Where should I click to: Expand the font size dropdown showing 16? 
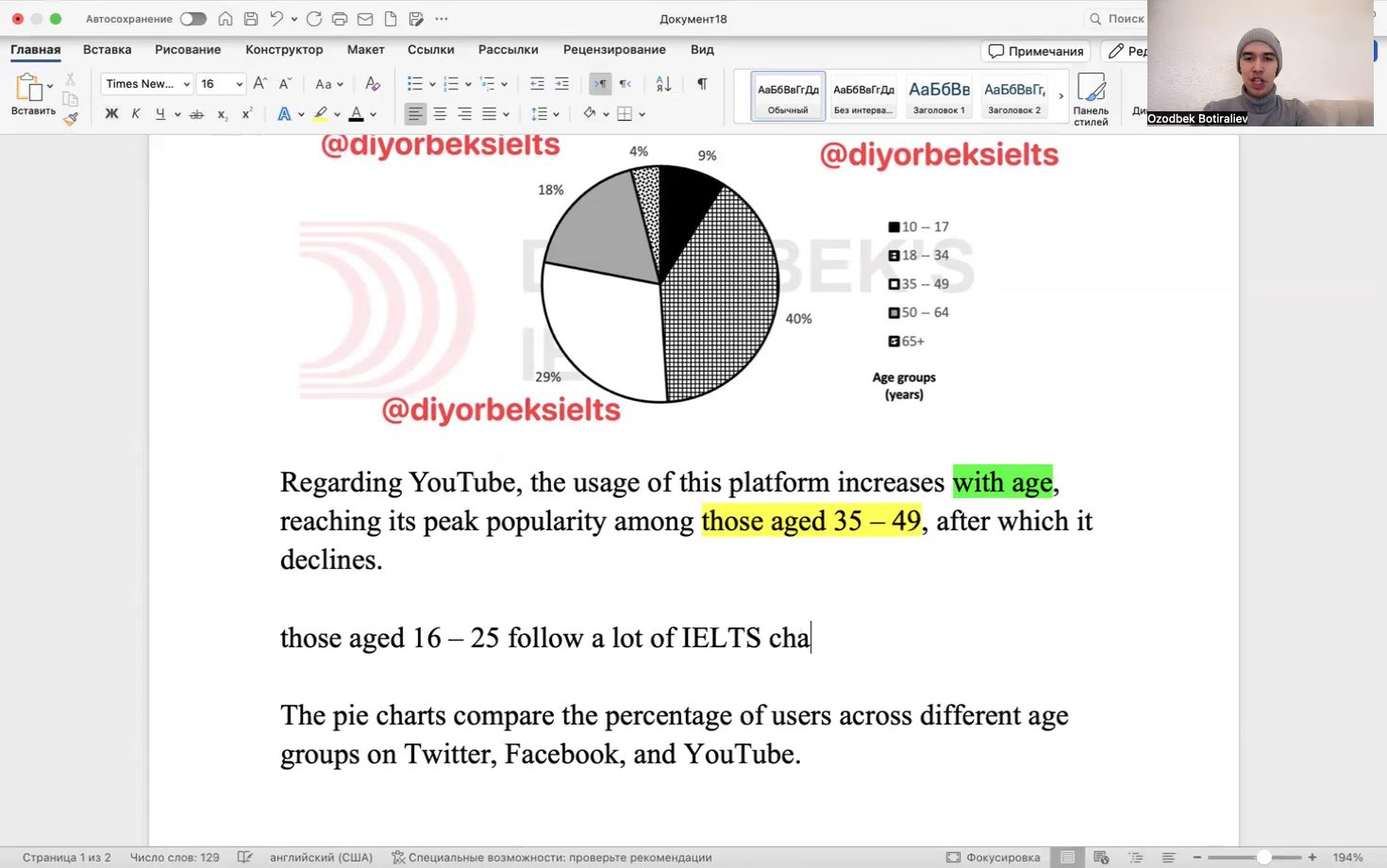239,84
